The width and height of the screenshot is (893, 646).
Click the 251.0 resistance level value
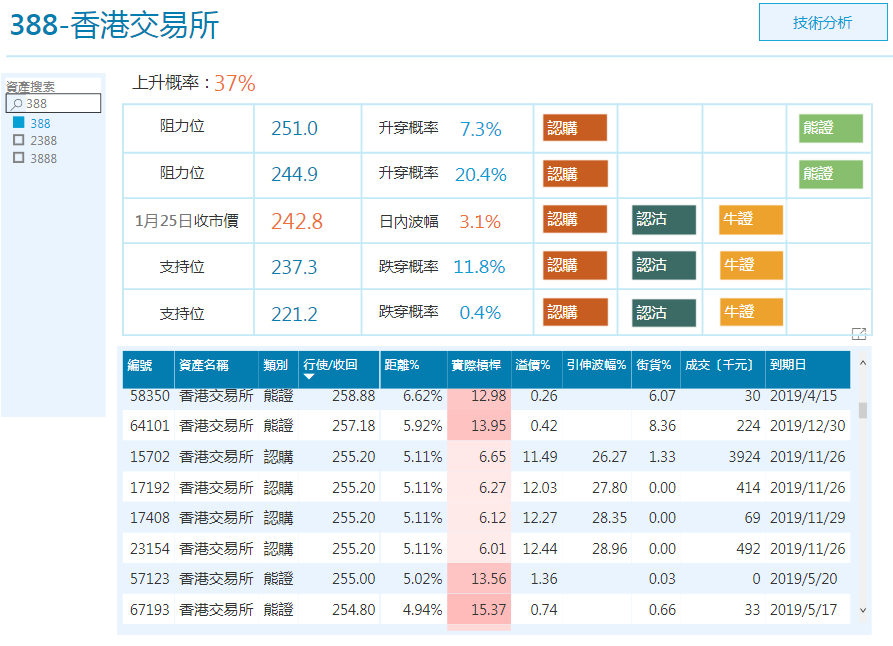click(x=294, y=129)
